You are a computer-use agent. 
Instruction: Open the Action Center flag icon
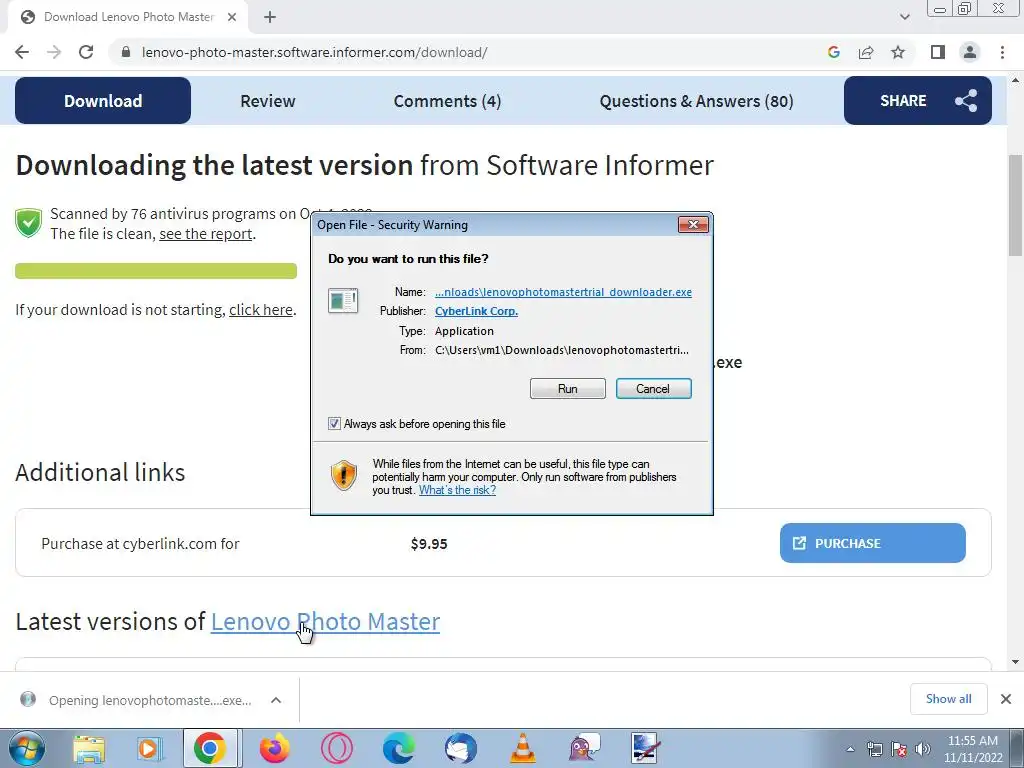click(x=899, y=749)
